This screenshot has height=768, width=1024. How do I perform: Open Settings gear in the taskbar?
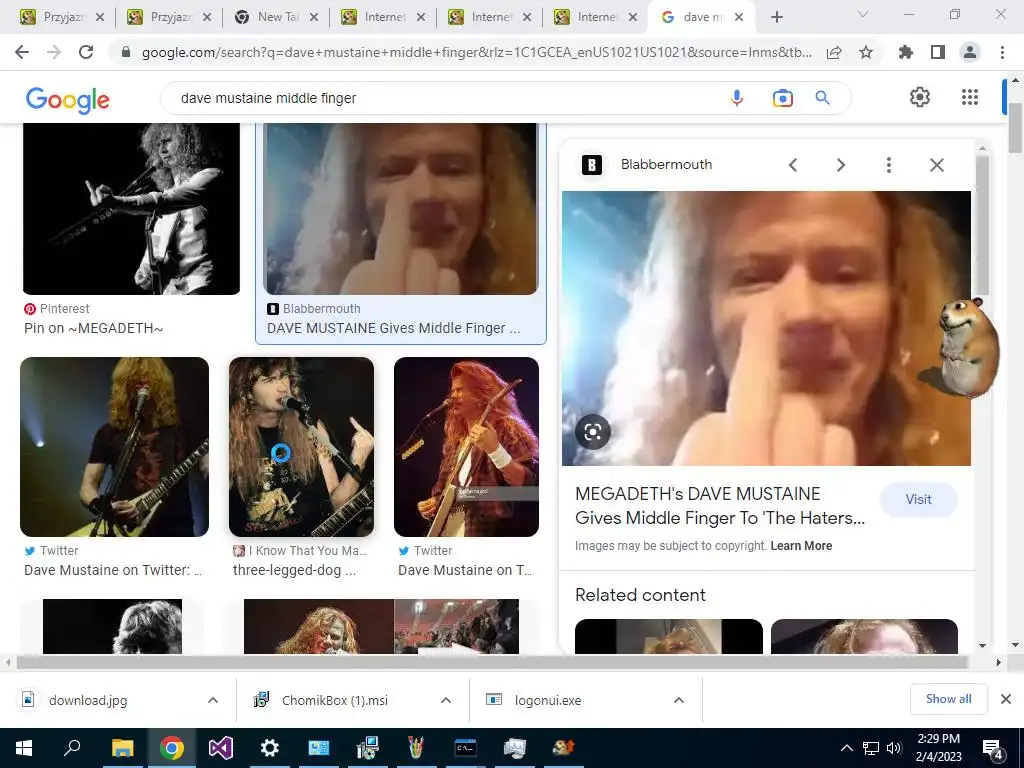[x=270, y=748]
